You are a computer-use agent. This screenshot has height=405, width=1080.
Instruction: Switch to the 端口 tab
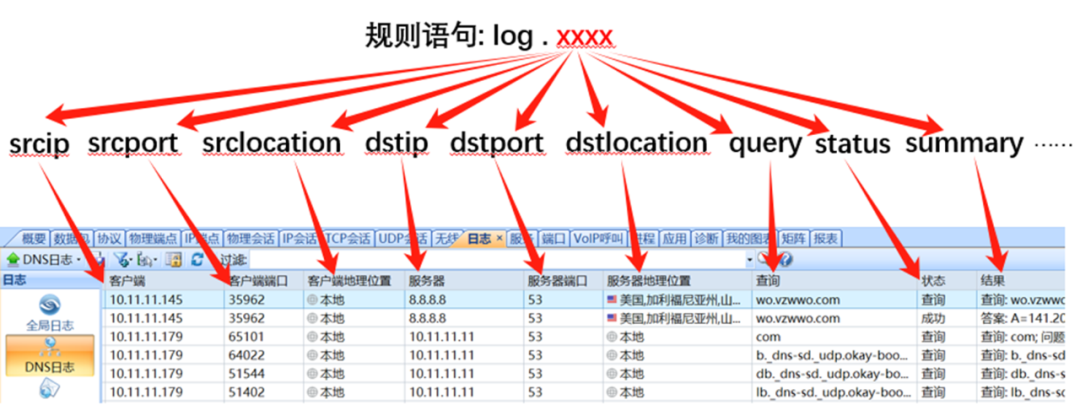coord(553,239)
